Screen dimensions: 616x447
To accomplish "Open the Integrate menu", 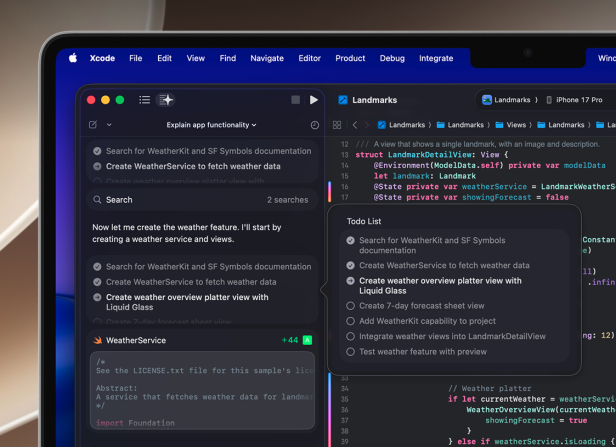I will [x=436, y=58].
